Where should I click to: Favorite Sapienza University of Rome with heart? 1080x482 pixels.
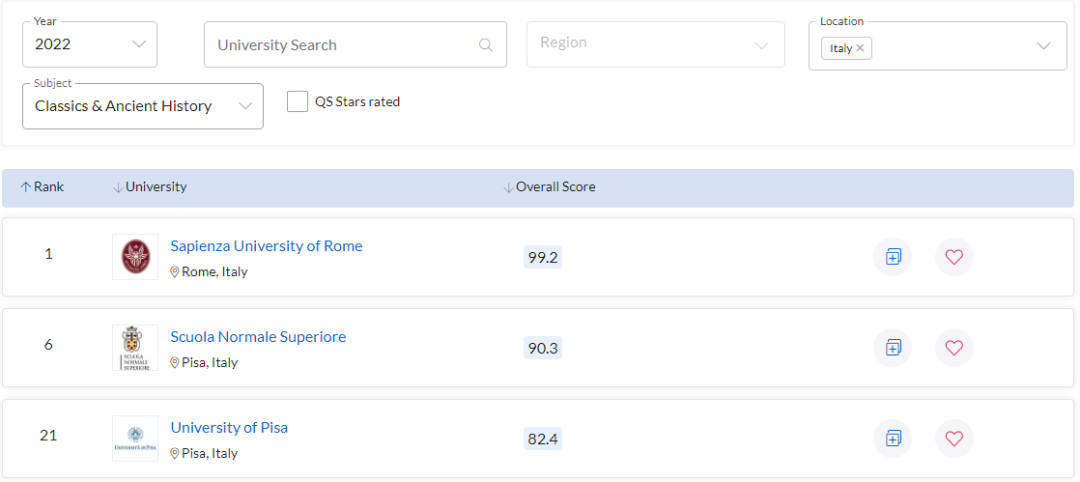pyautogui.click(x=954, y=257)
